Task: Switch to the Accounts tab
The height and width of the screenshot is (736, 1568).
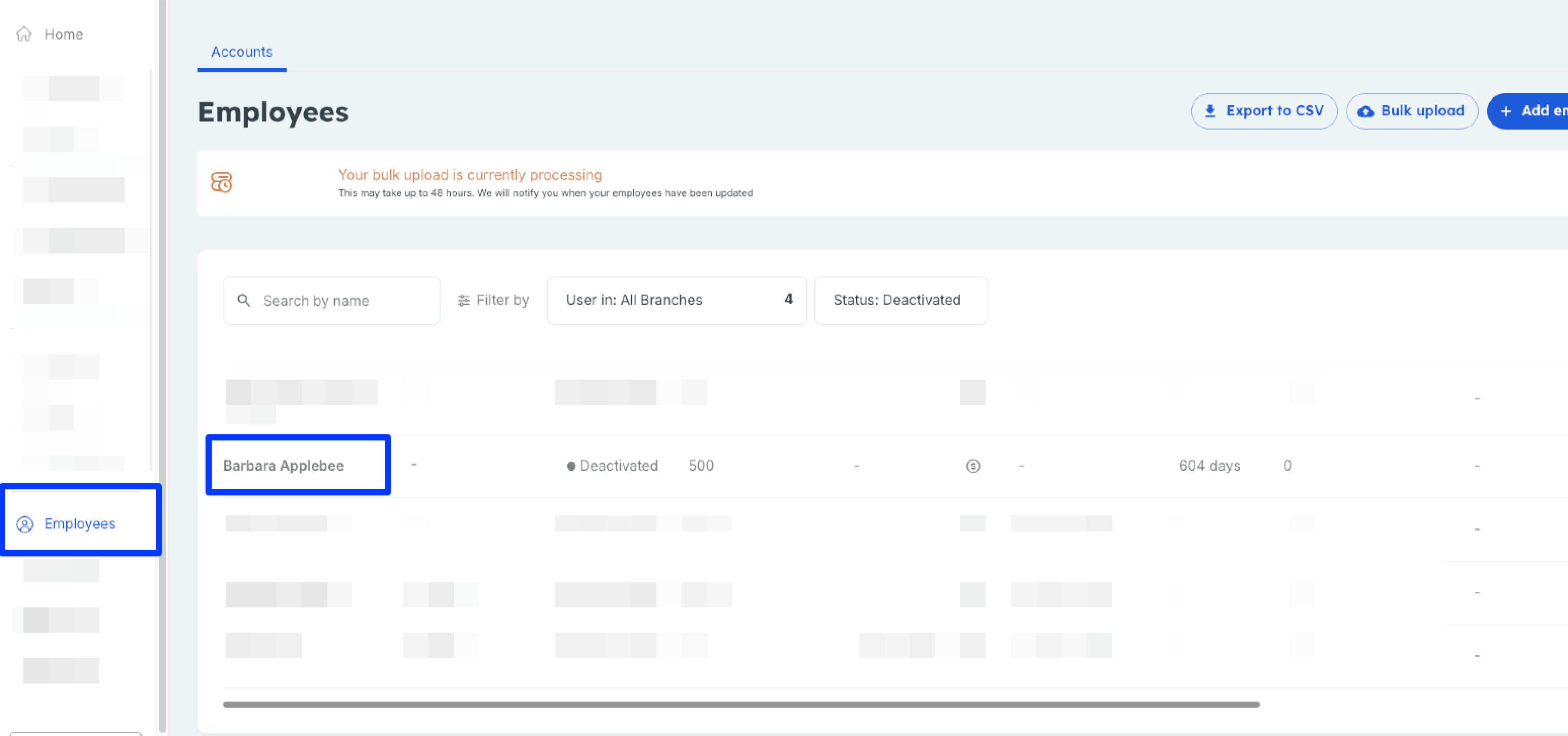Action: pos(242,52)
